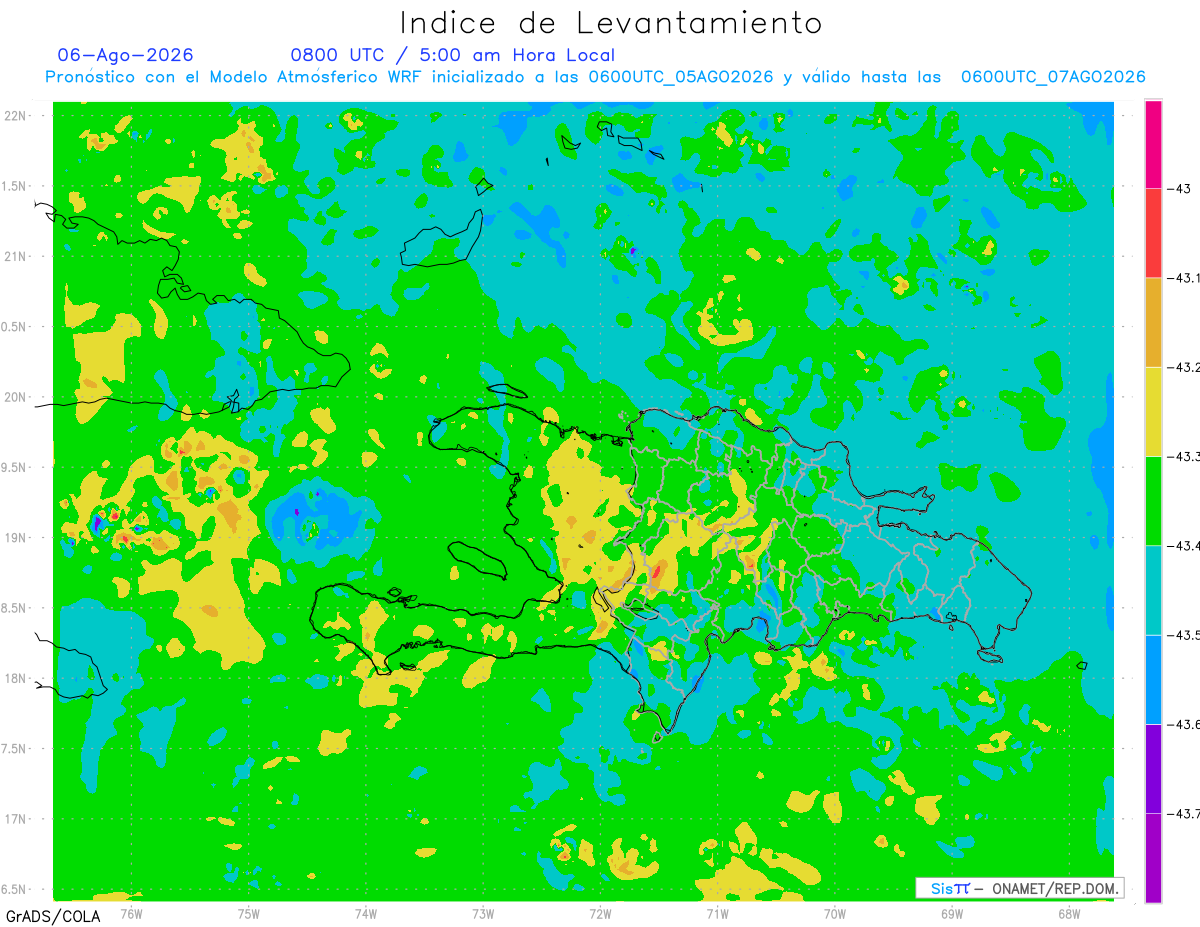This screenshot has width=1200, height=927.
Task: Click the red legend swatch below -43
Action: coord(1153,233)
